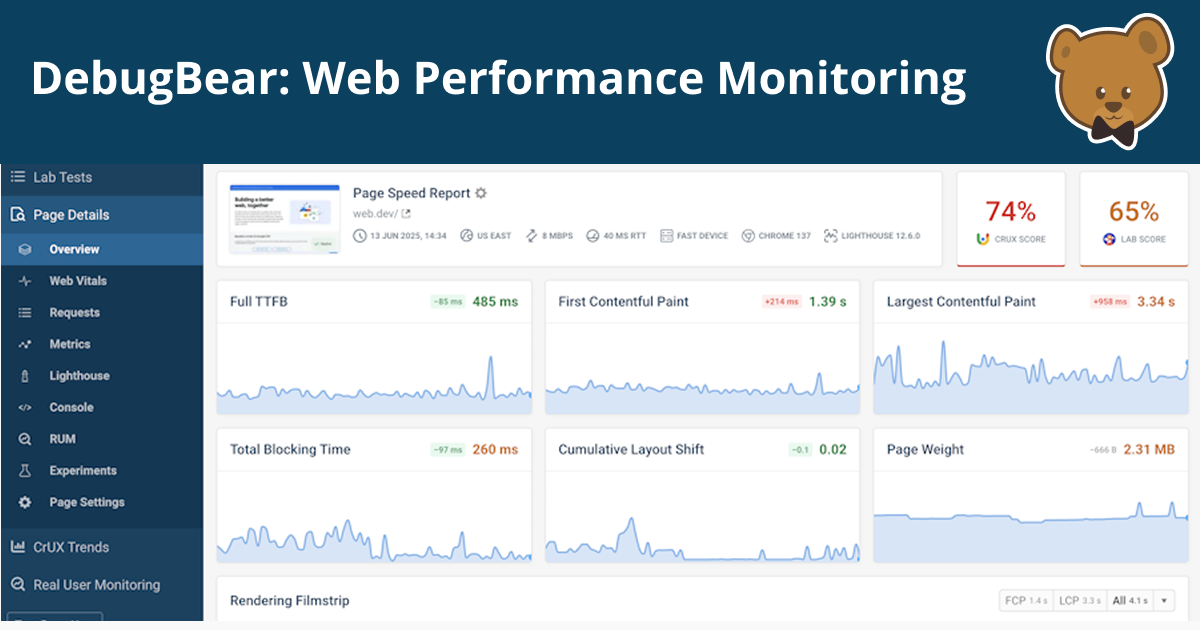
Task: Go to Metrics in the sidebar
Action: [x=70, y=344]
